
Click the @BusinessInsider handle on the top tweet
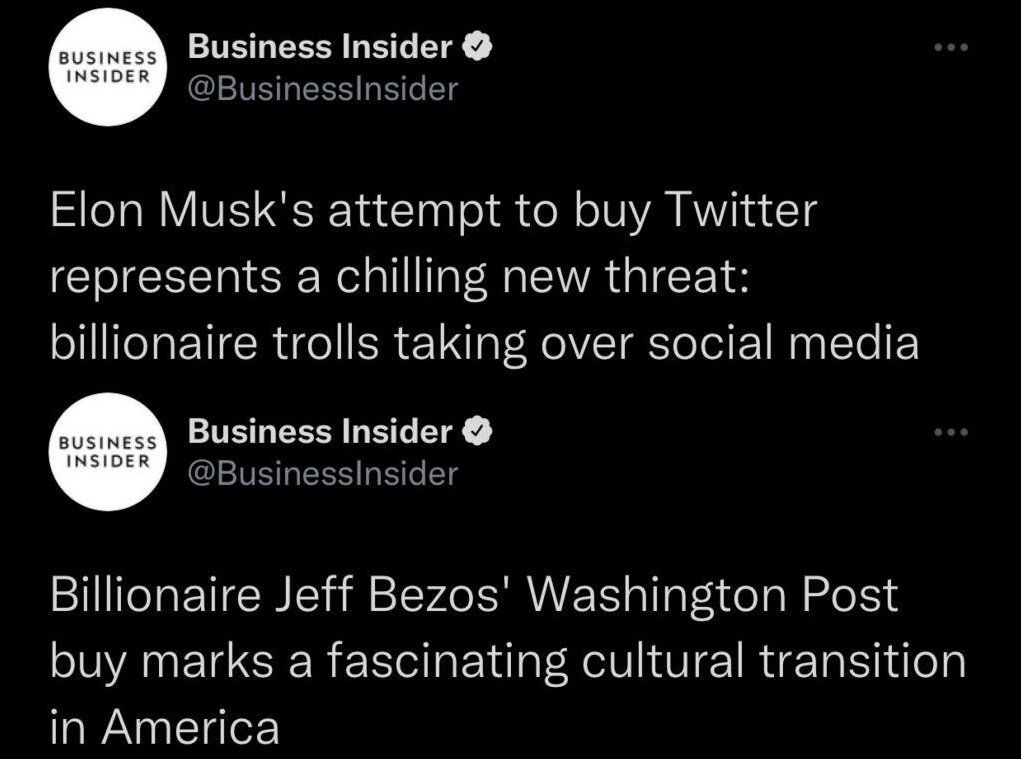(x=323, y=90)
